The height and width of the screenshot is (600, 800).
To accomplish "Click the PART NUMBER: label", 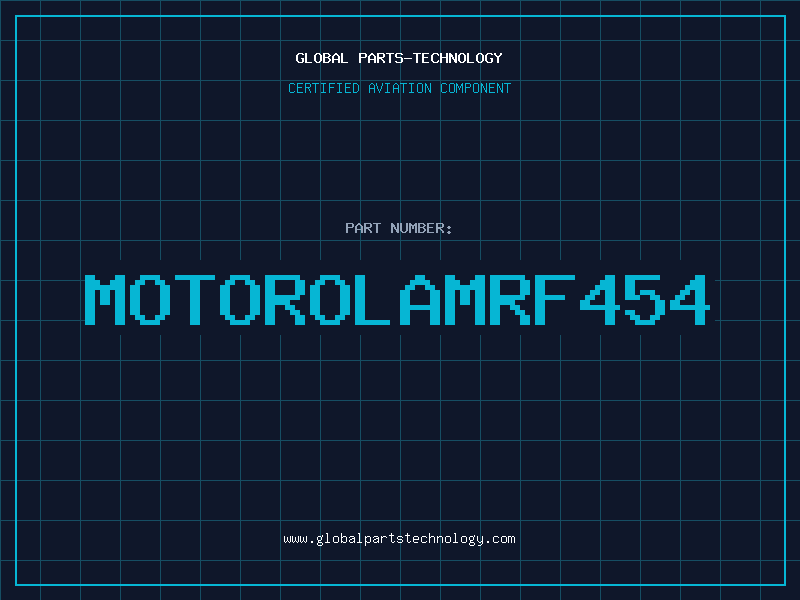I will (x=399, y=228).
